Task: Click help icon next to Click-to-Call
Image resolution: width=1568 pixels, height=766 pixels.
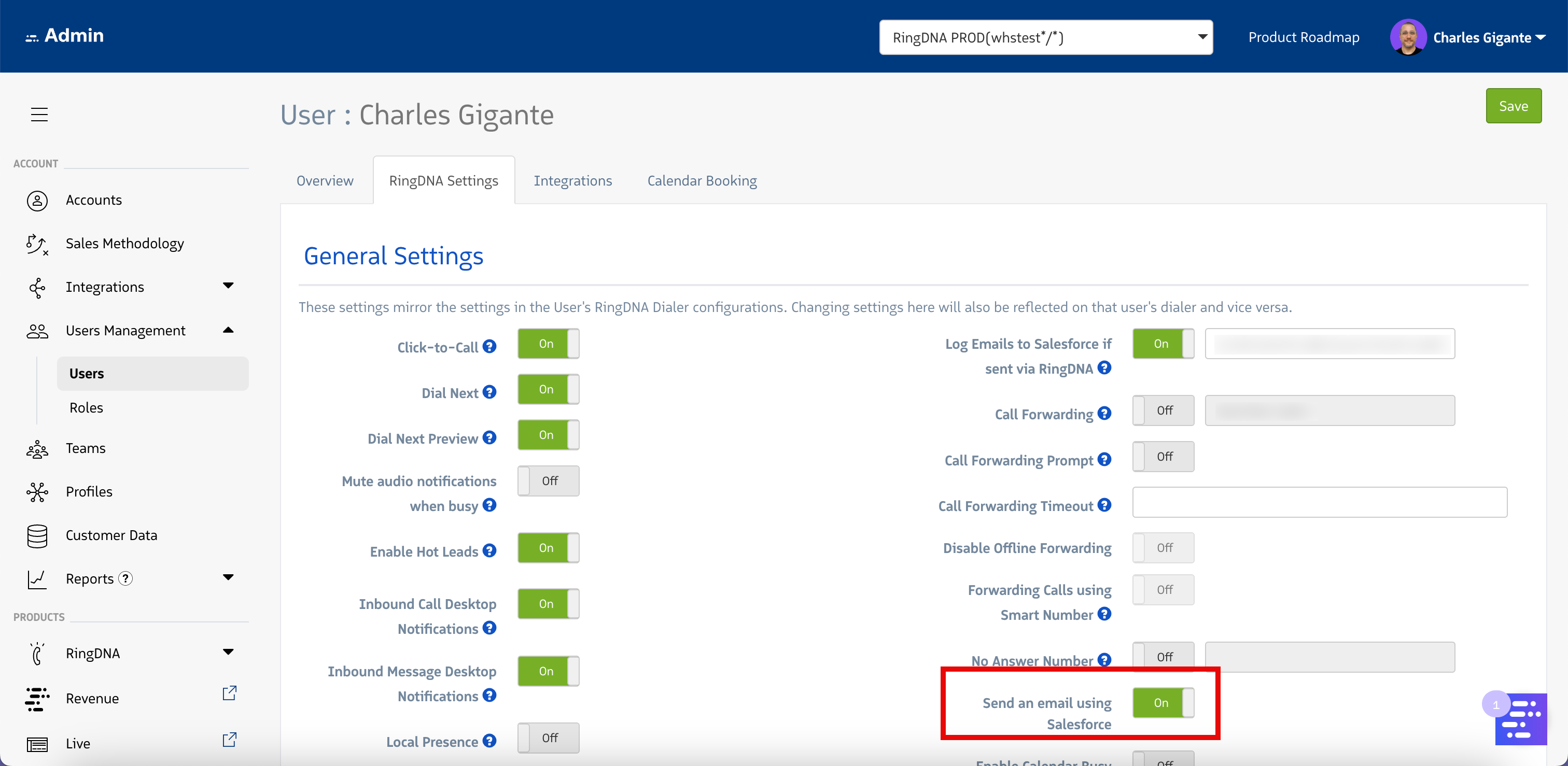Action: pos(489,346)
